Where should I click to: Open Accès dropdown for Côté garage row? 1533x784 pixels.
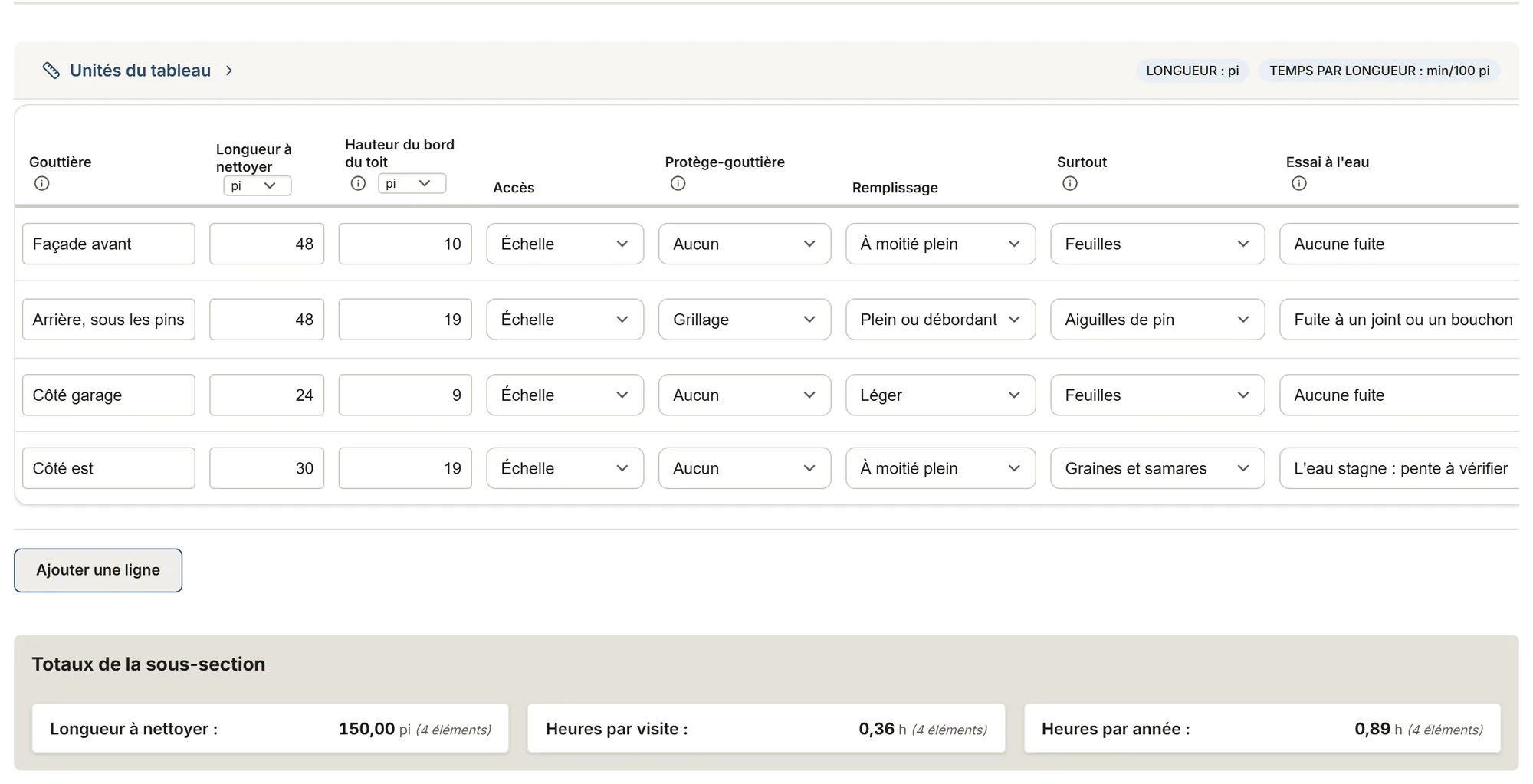[565, 395]
